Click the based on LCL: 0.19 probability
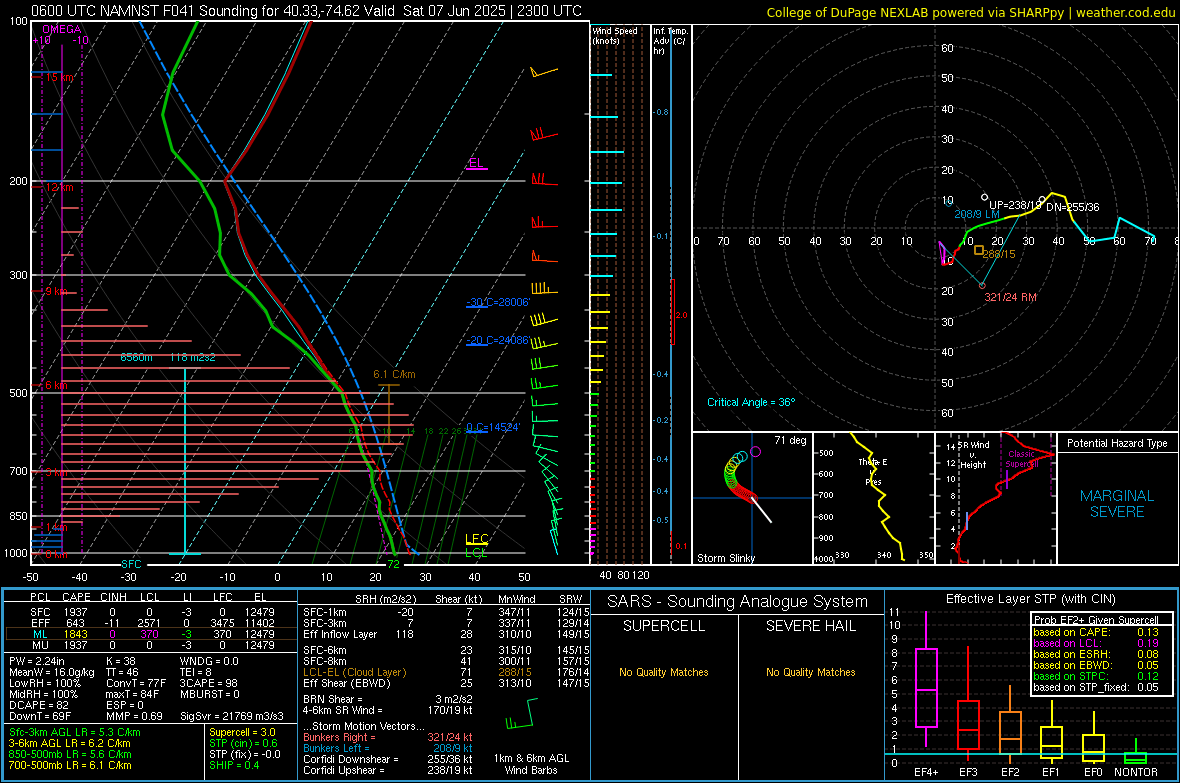Viewport: 1180px width, 783px height. pyautogui.click(x=1096, y=643)
